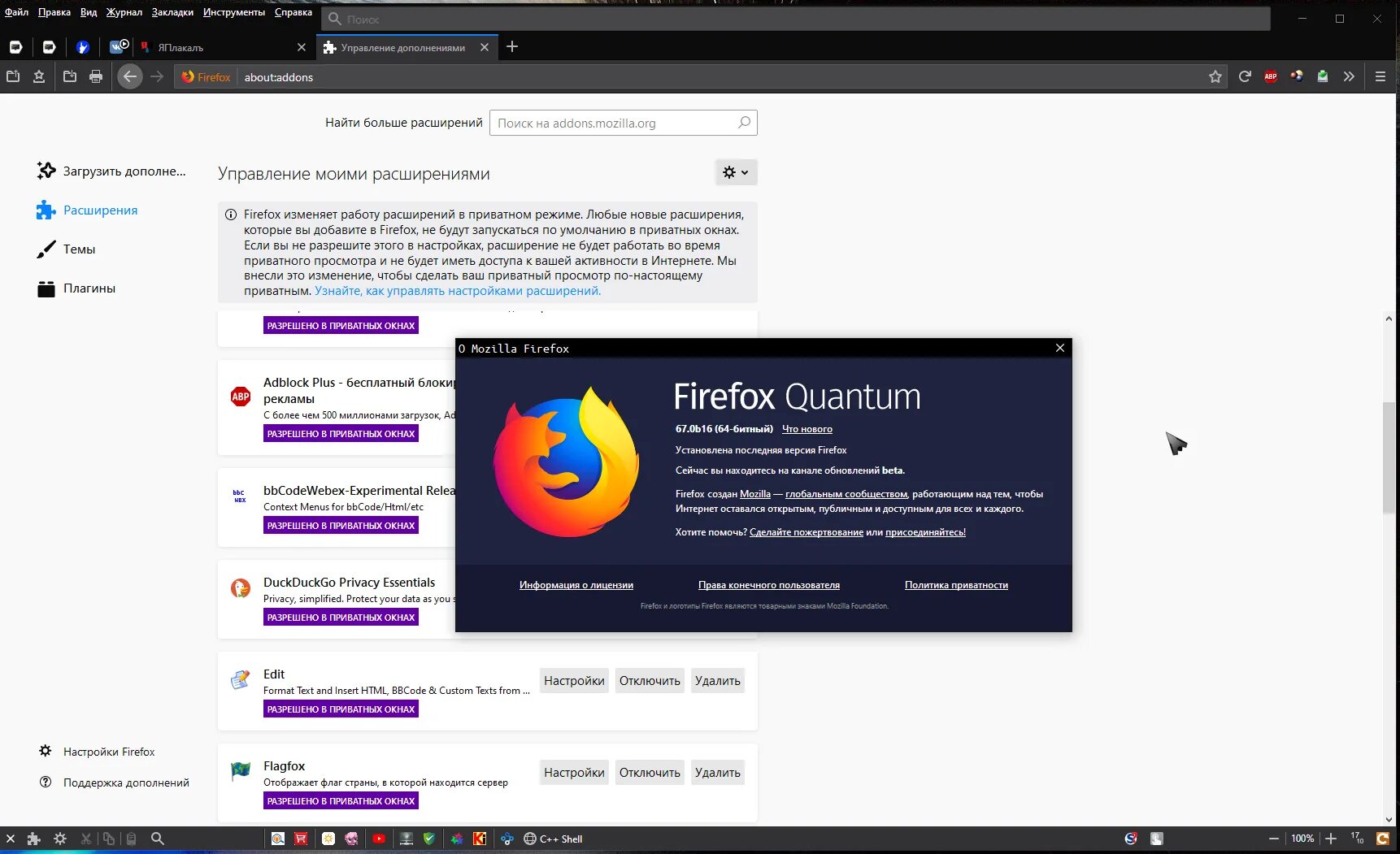1400x854 pixels.
Task: Zoom in with the plus icon
Action: tap(1331, 839)
